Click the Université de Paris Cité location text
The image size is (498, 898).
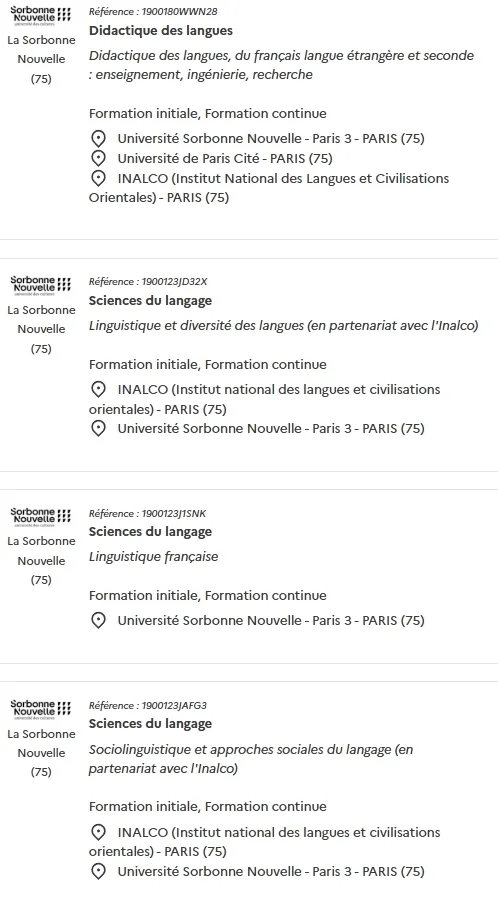(225, 158)
